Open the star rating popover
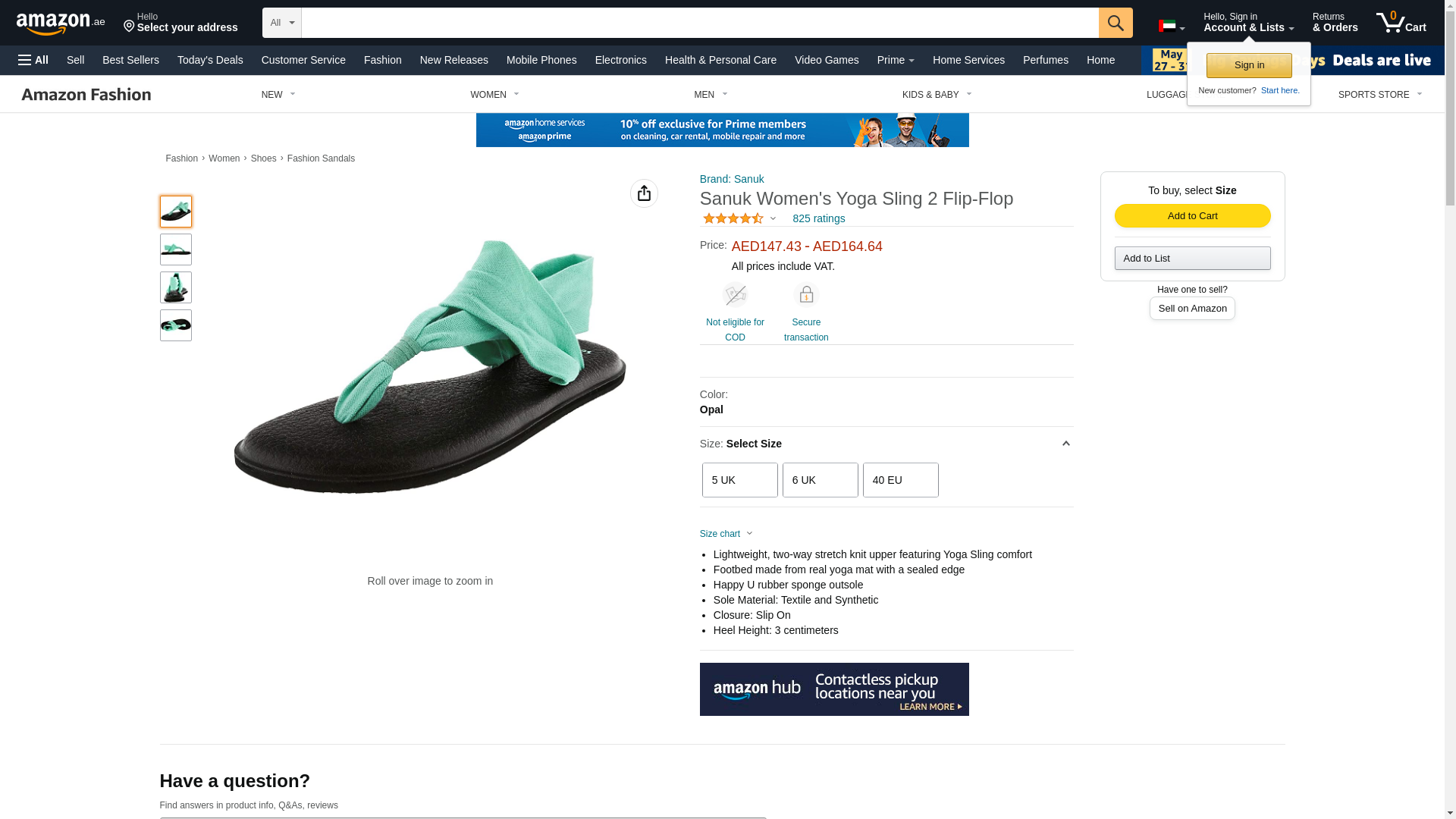 click(739, 218)
